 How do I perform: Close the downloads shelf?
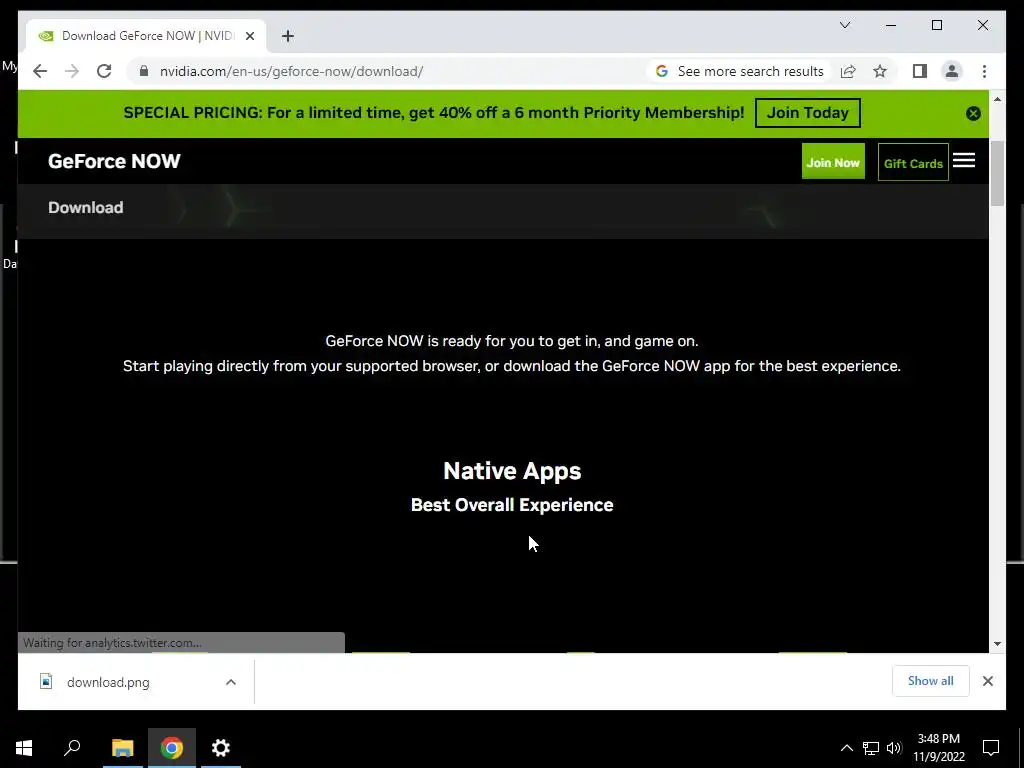click(987, 681)
